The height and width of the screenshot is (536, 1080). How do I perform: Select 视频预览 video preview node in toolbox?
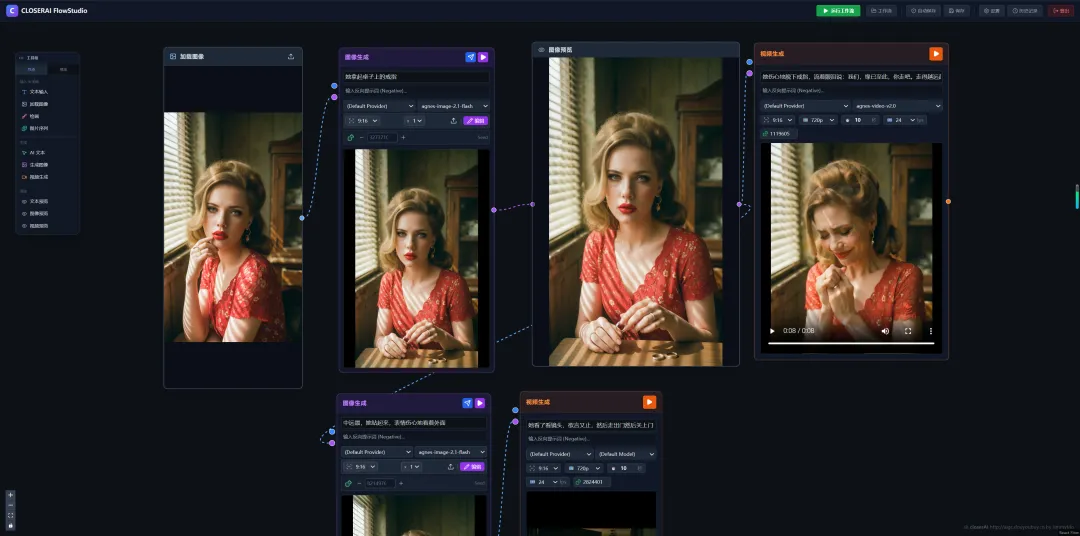(x=48, y=226)
